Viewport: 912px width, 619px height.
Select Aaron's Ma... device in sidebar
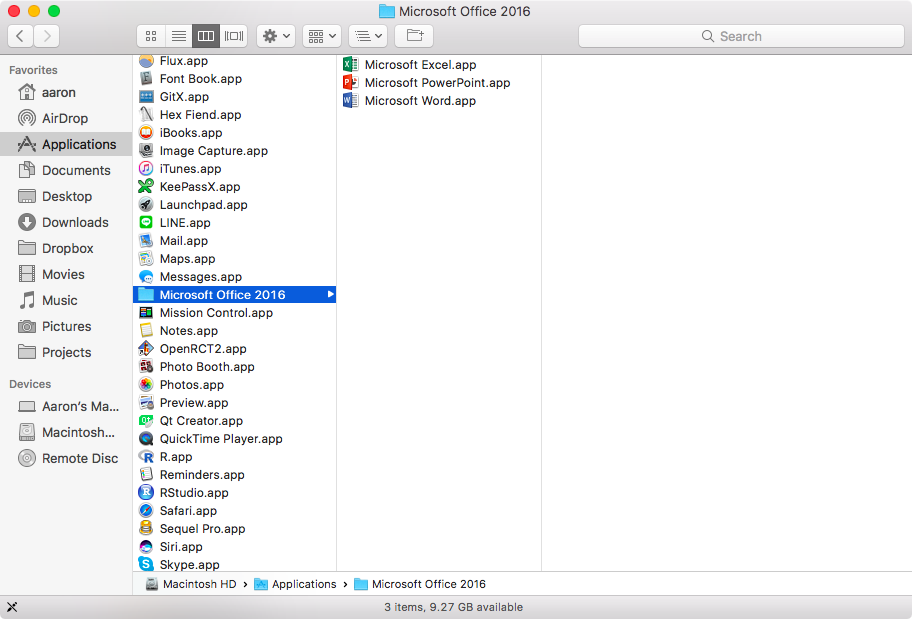coord(66,407)
